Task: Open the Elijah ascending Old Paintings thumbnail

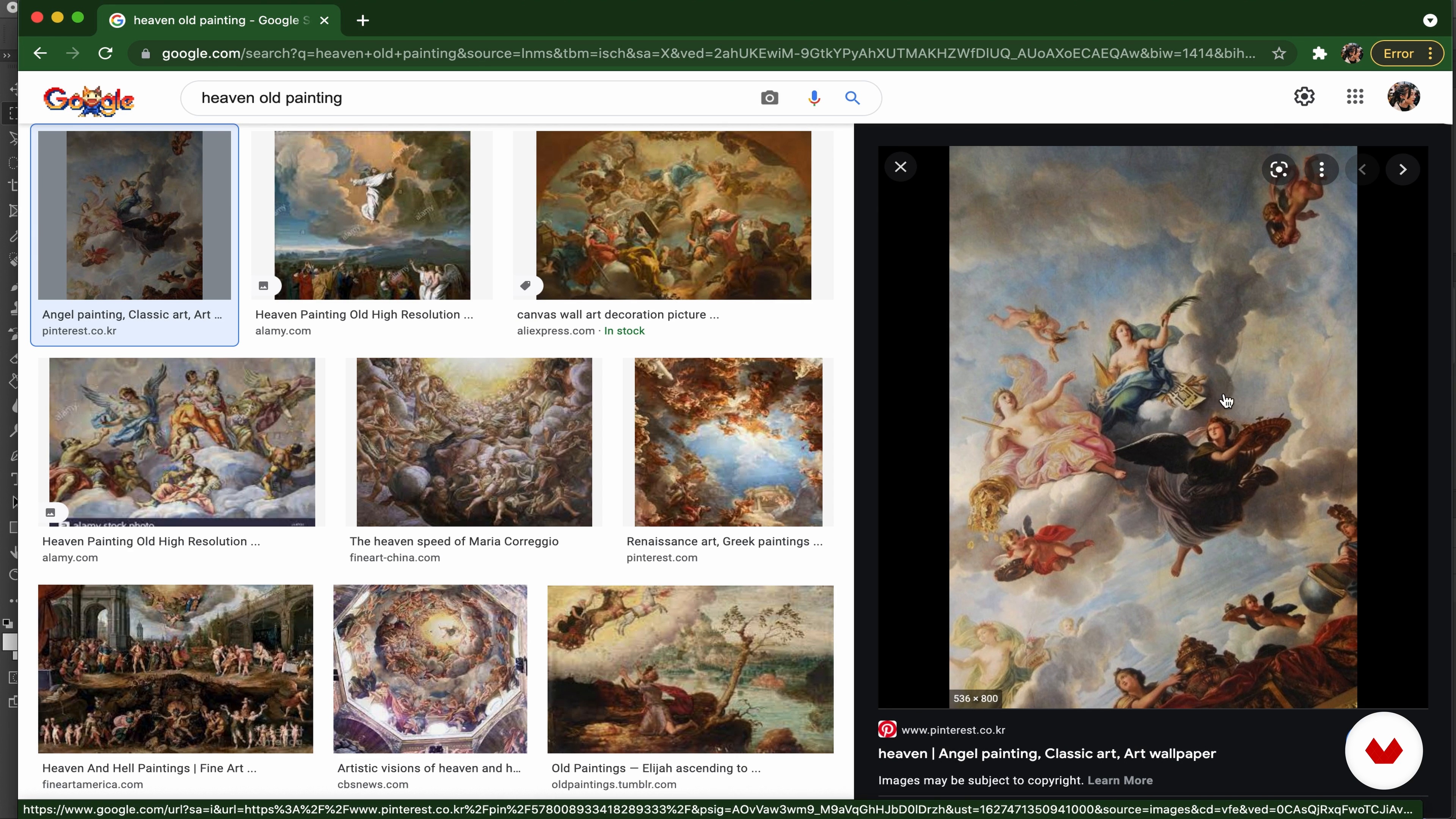Action: click(x=690, y=668)
